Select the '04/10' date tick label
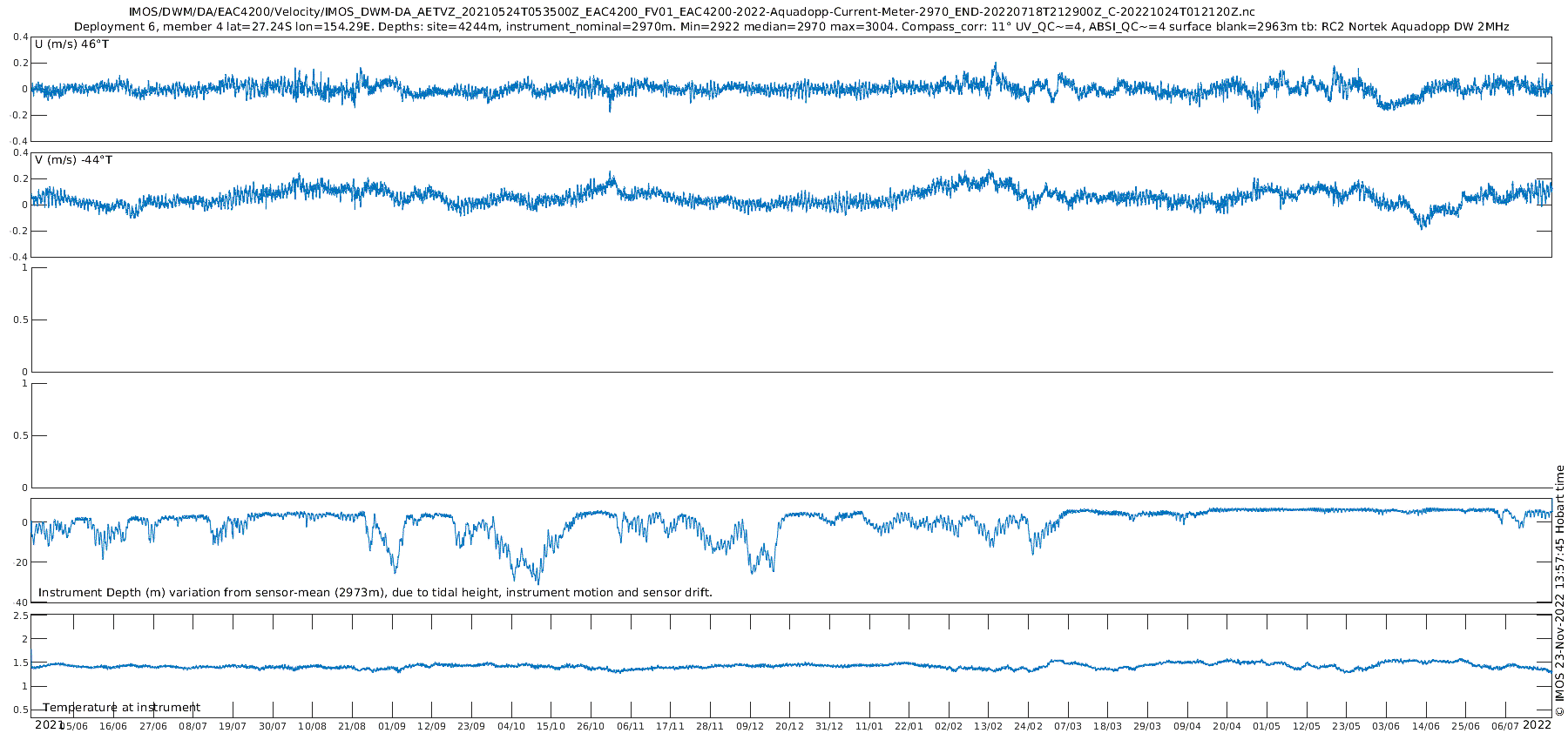1568x740 pixels. 511,726
